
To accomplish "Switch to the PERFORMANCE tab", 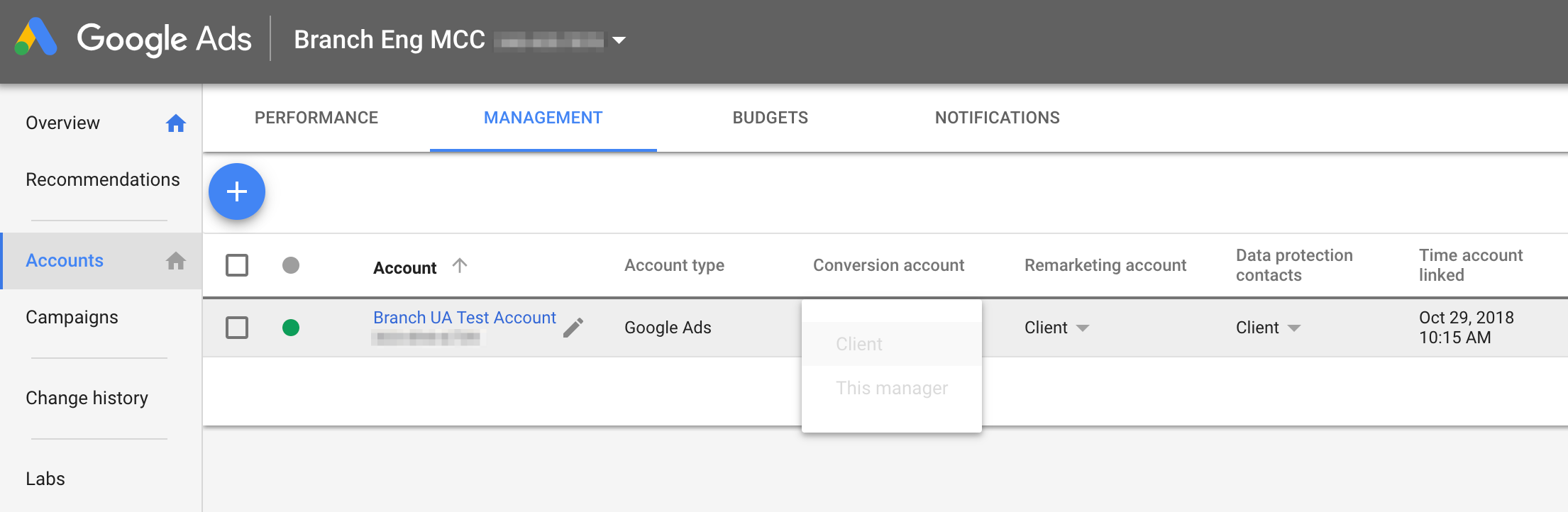I will click(x=316, y=118).
